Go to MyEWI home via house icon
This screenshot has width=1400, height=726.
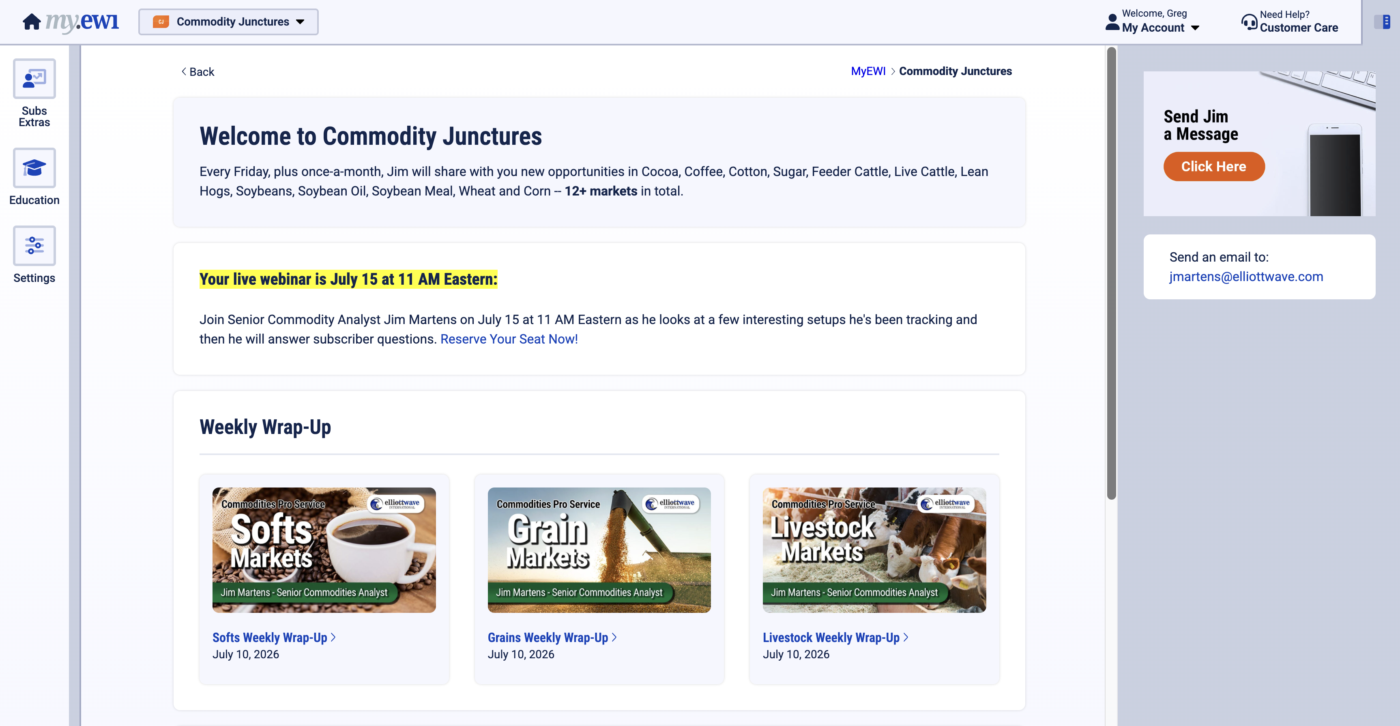pos(32,22)
